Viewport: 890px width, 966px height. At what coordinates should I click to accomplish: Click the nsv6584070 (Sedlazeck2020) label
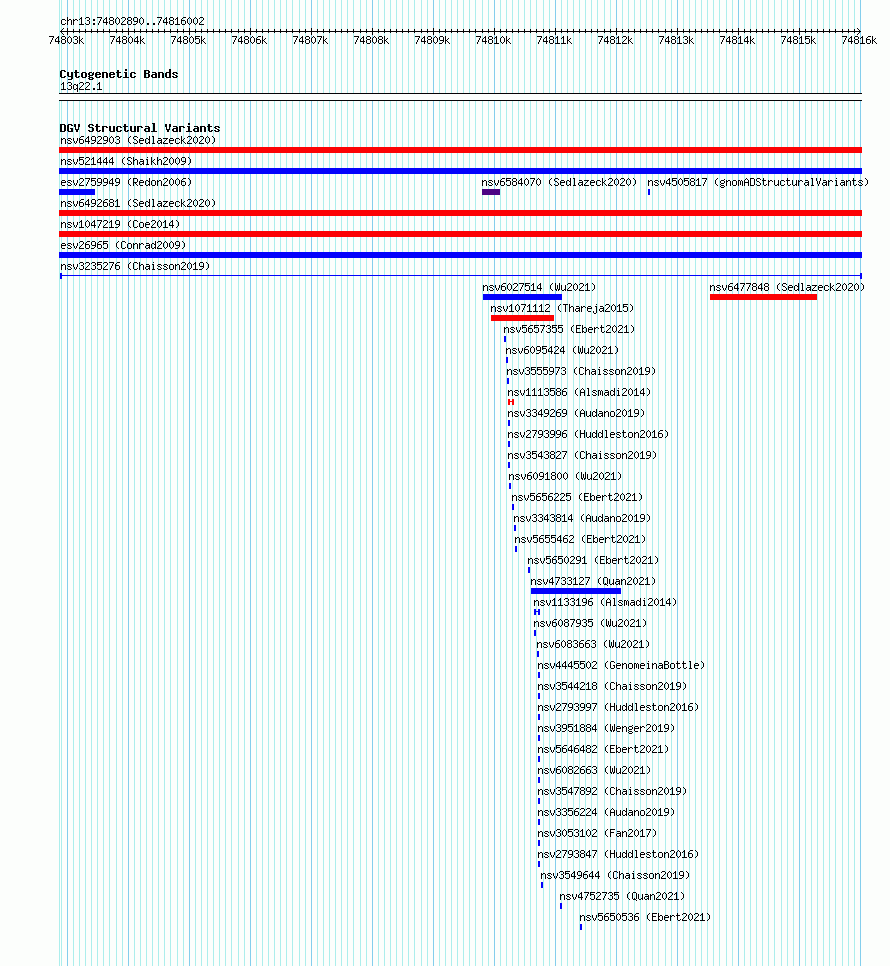point(559,182)
